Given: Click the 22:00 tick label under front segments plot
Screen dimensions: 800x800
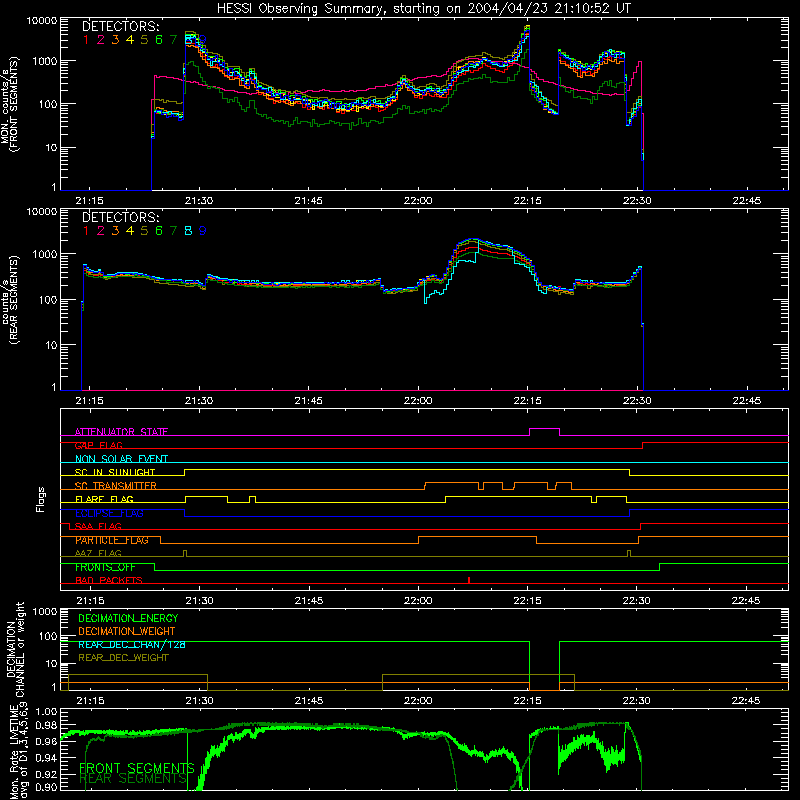Looking at the screenshot, I should 418,201.
